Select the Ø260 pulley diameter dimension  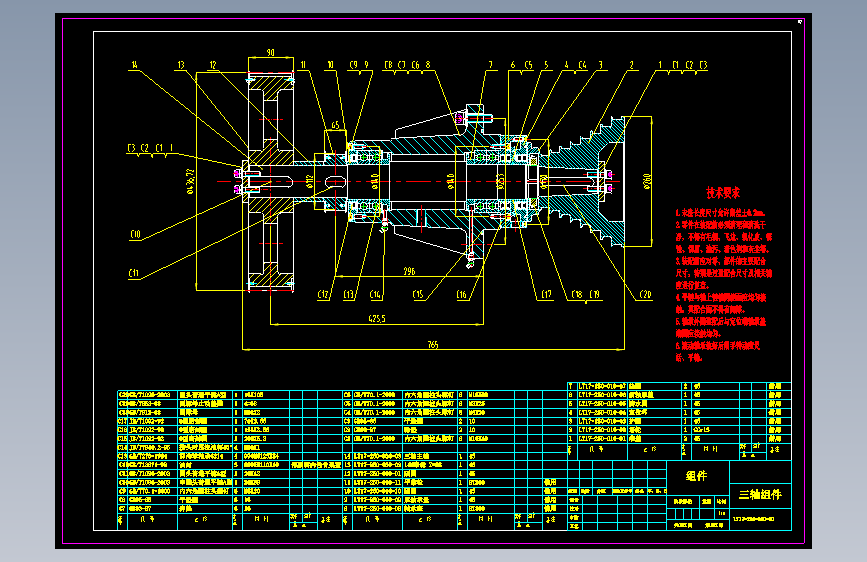tap(647, 181)
